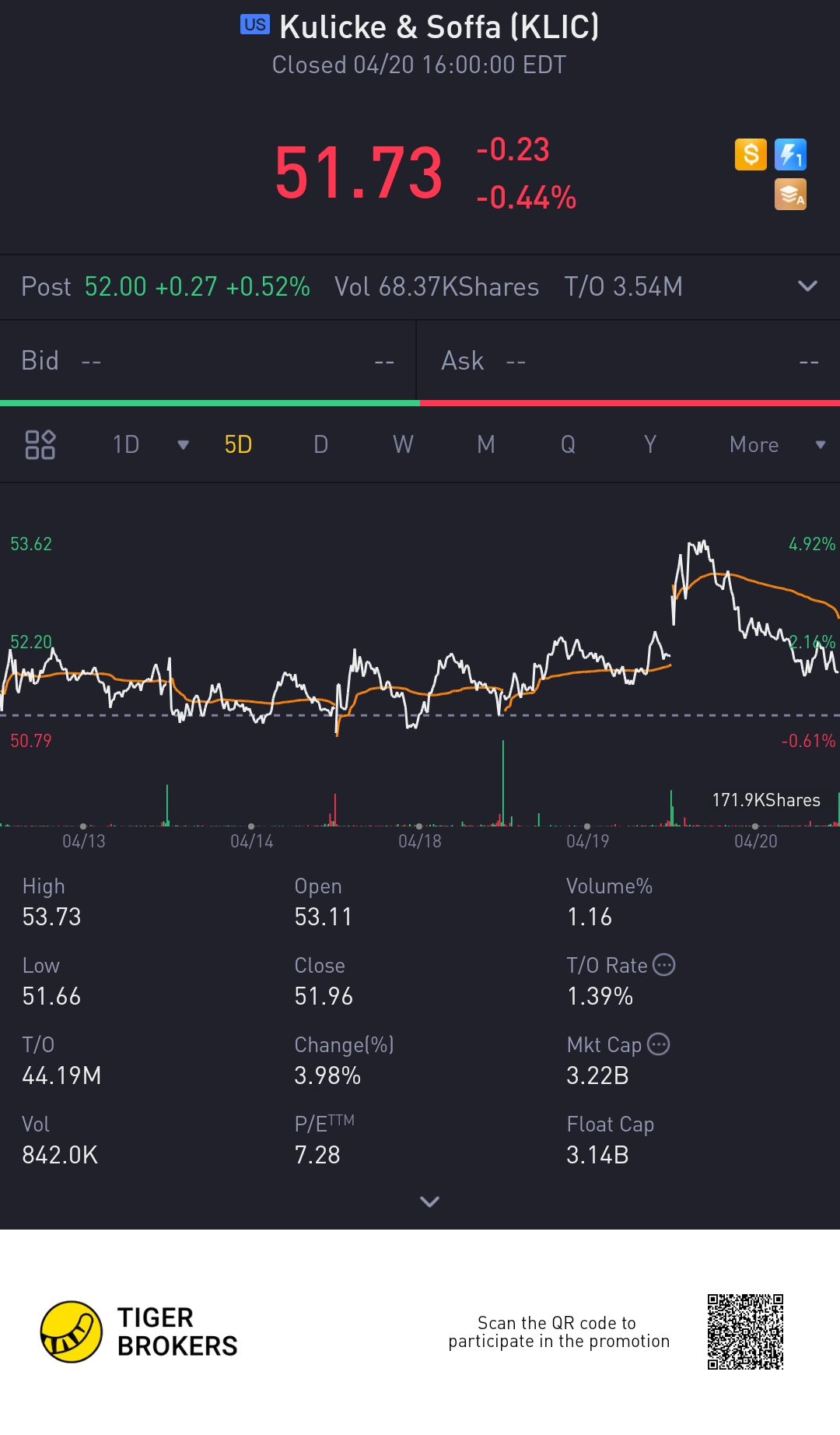The width and height of the screenshot is (840, 1435).
Task: Tap the Tiger Brokers logo
Action: tap(72, 1331)
